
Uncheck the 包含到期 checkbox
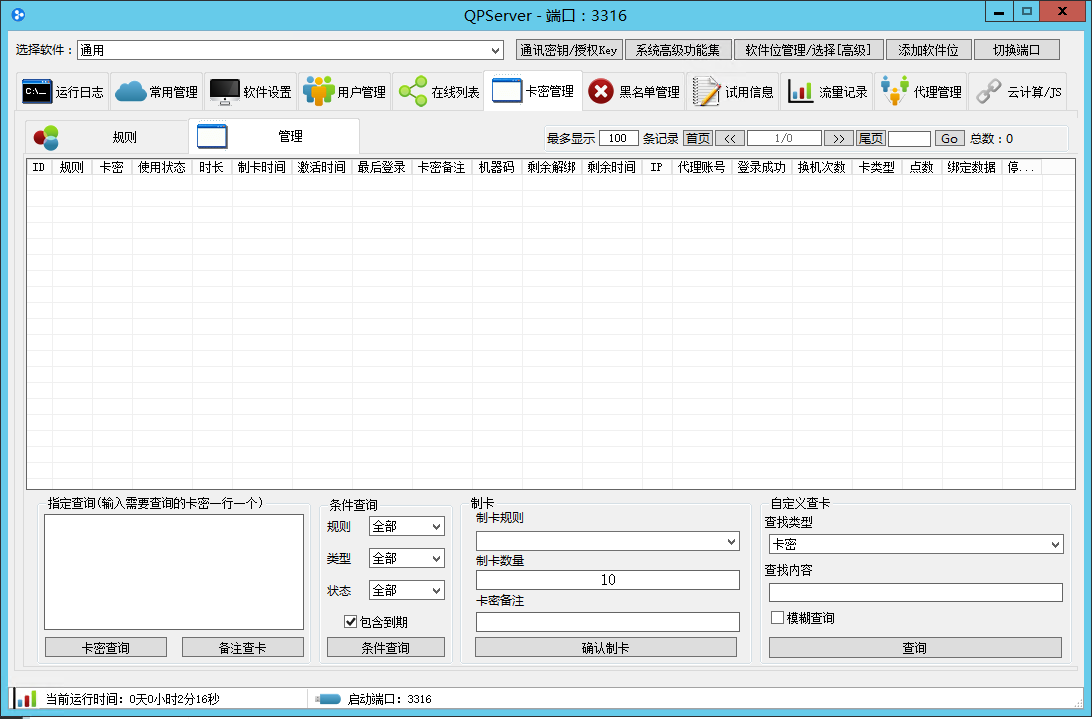point(351,622)
